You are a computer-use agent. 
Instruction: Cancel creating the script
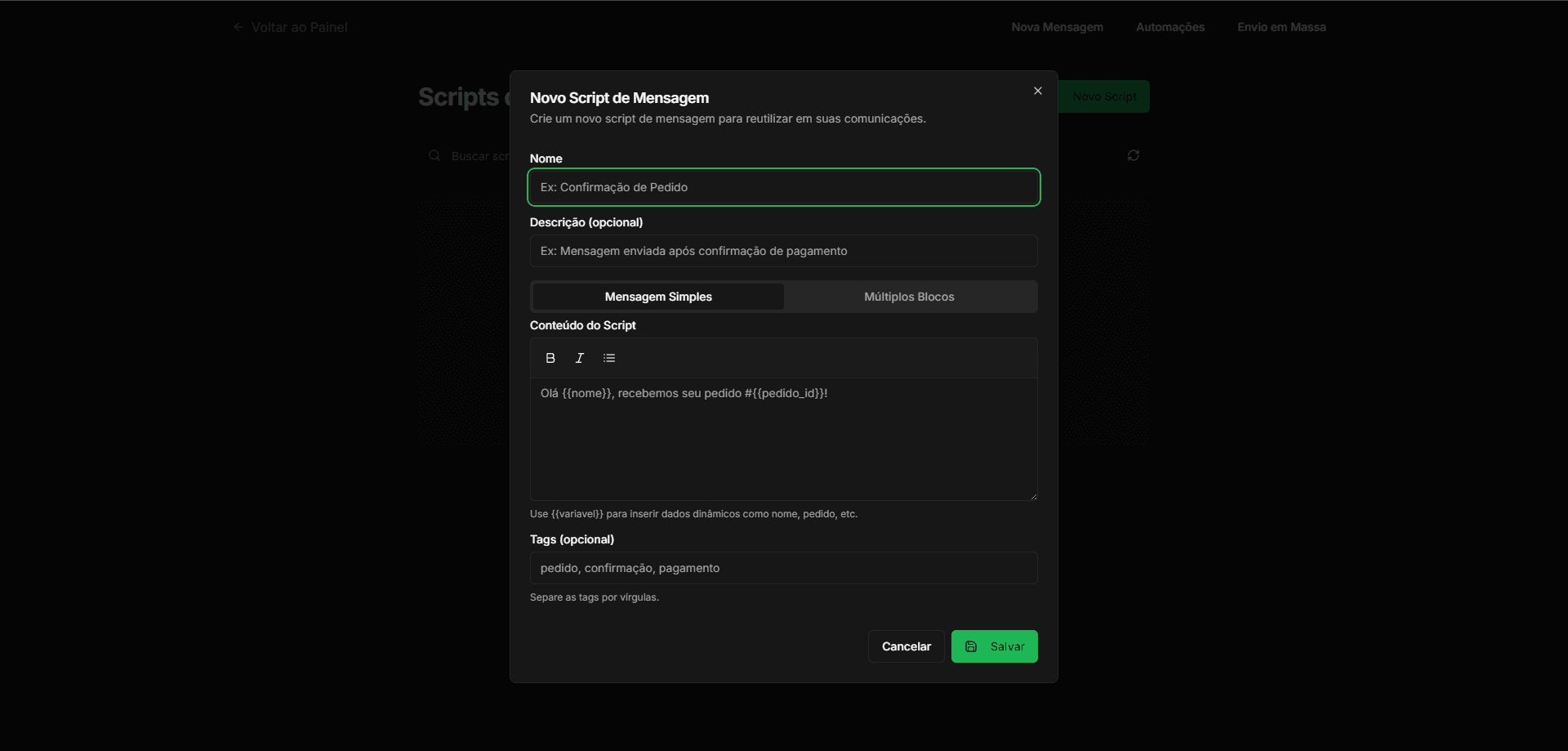906,646
